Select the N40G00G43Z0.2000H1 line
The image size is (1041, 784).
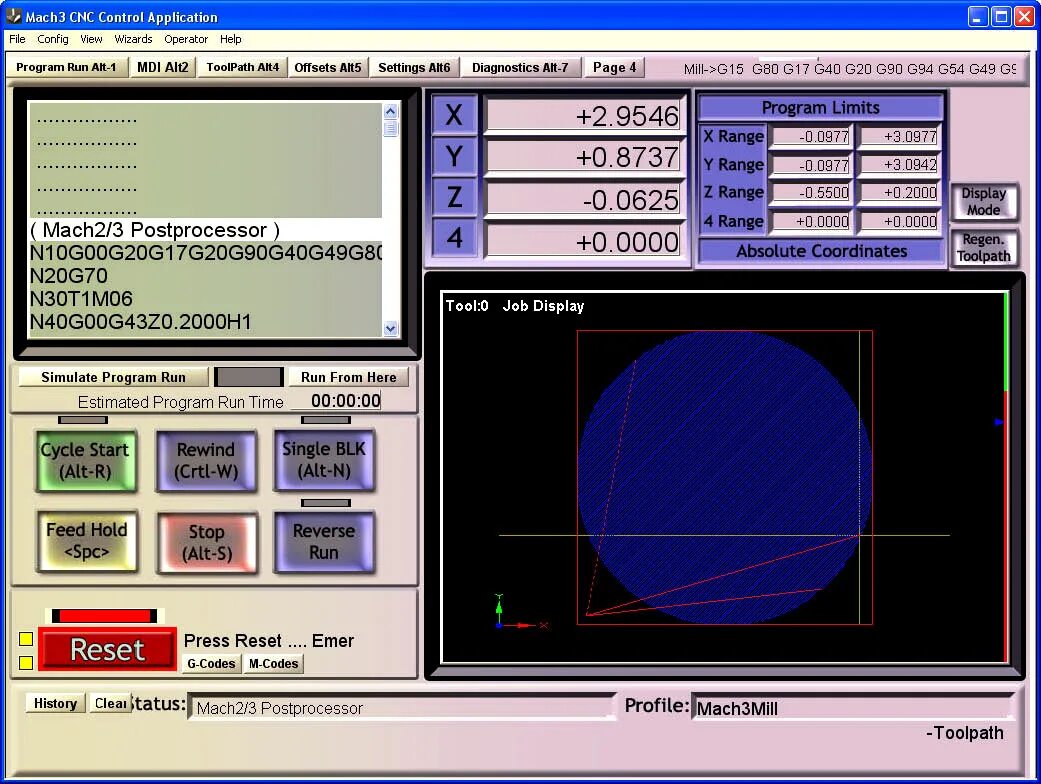click(205, 322)
